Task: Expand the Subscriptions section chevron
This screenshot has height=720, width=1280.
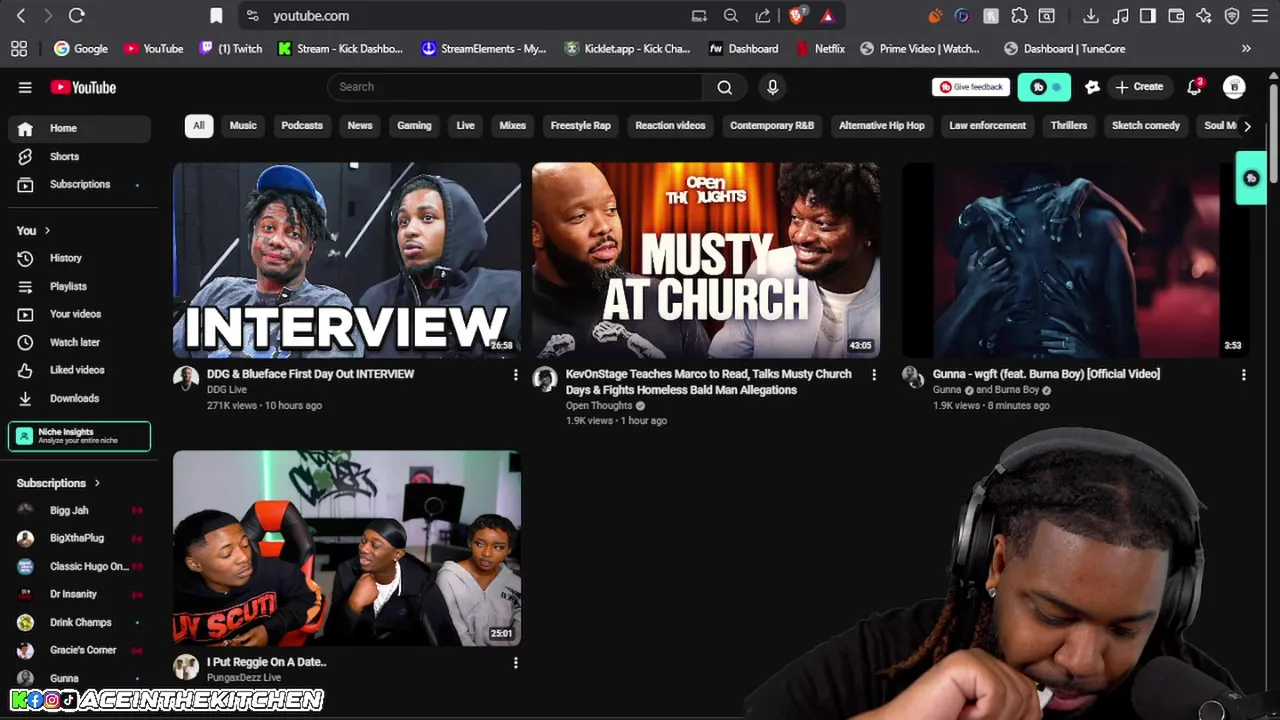Action: click(x=97, y=483)
